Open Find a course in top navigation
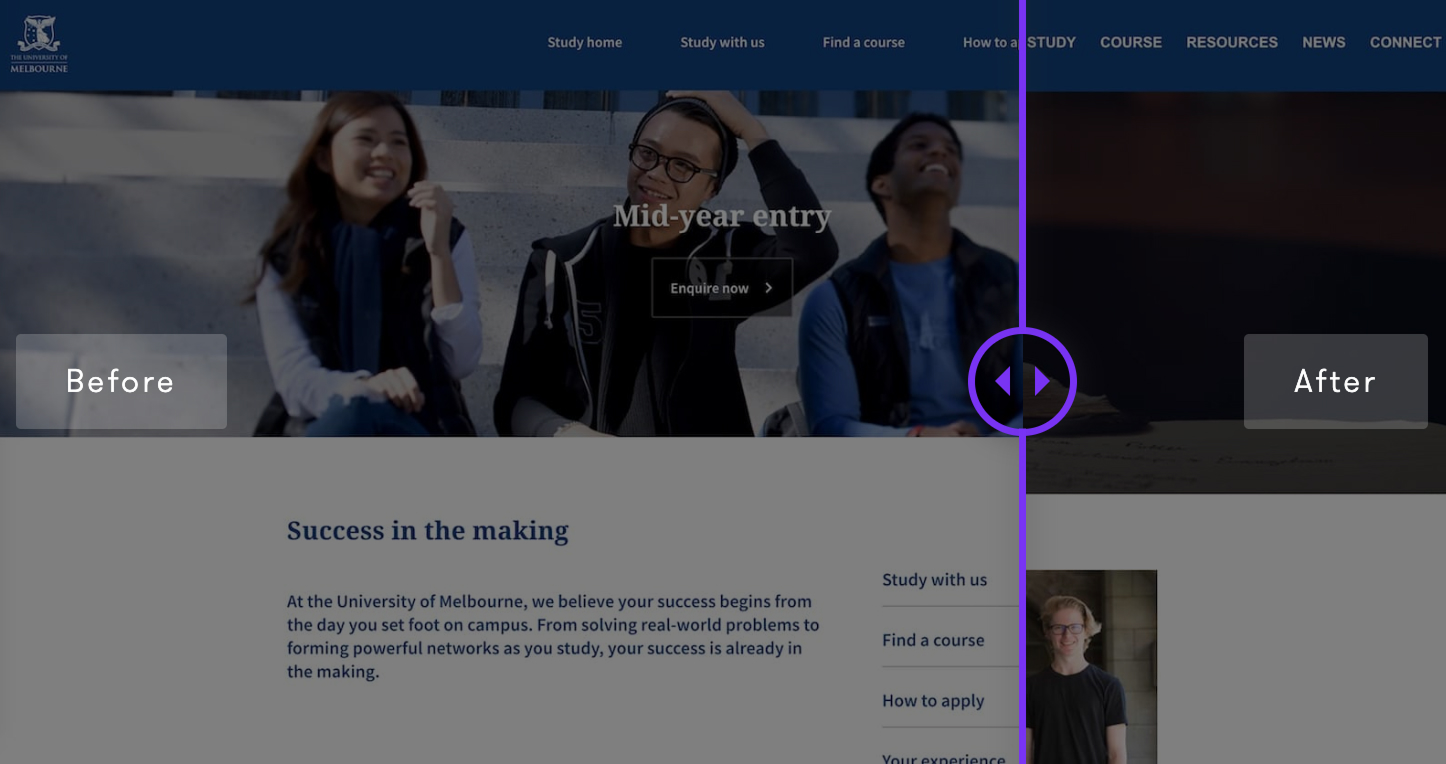The width and height of the screenshot is (1446, 764). (x=864, y=42)
